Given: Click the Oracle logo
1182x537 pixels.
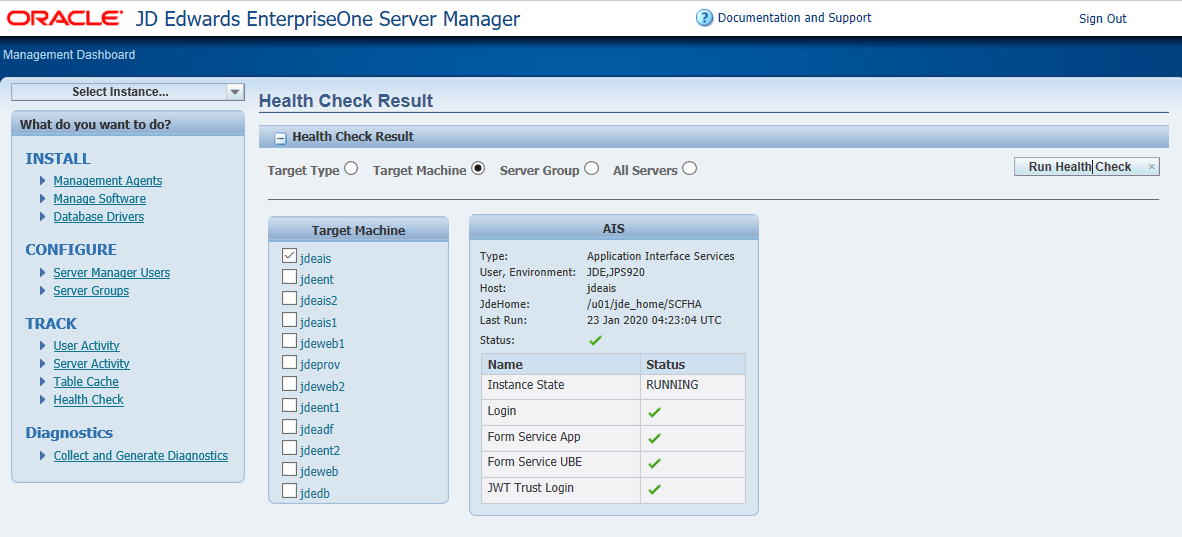Looking at the screenshot, I should click(66, 19).
